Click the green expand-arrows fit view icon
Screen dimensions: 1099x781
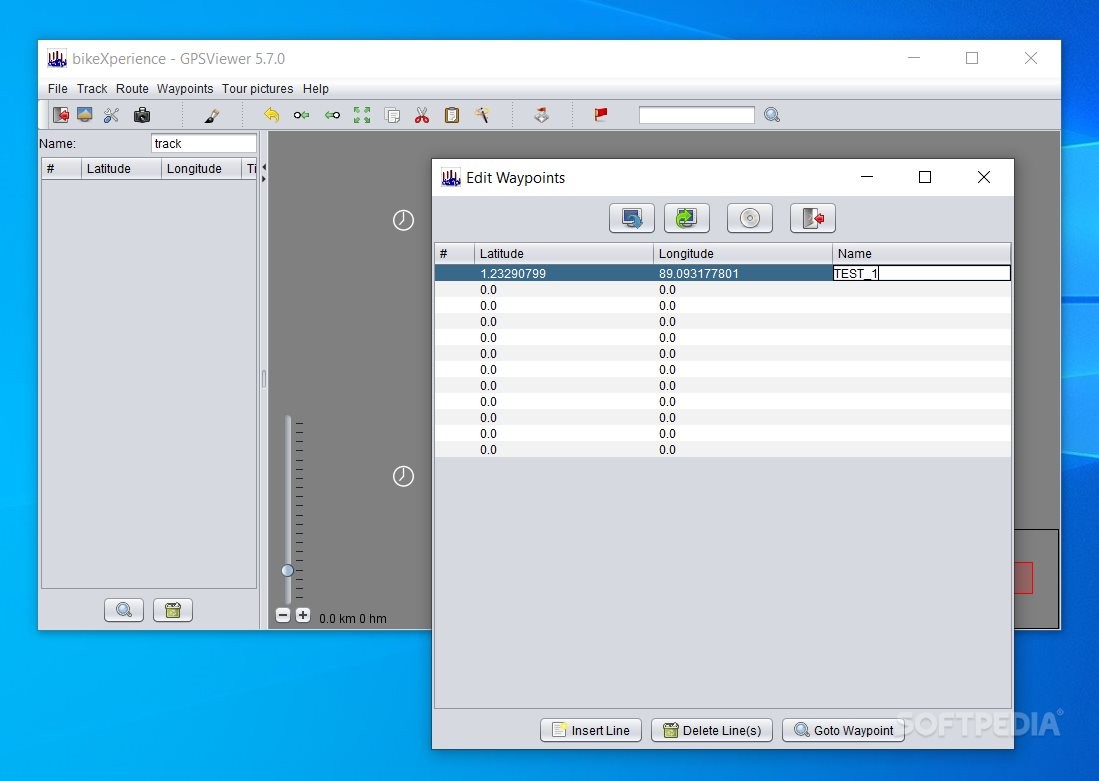pos(362,115)
